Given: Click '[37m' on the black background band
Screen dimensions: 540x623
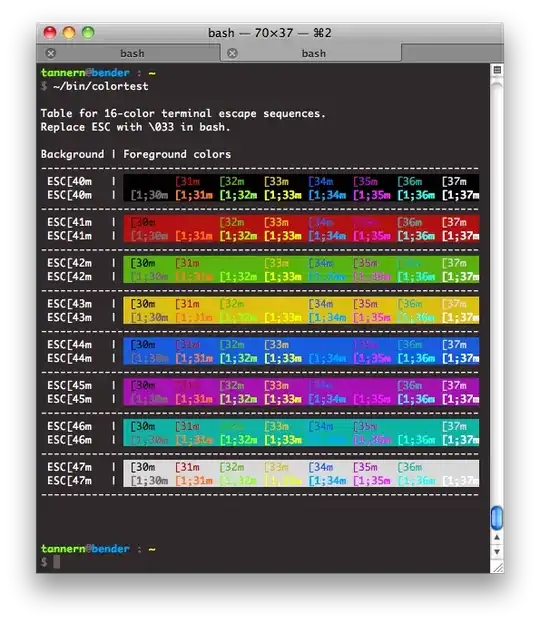Looking at the screenshot, I should tap(454, 182).
